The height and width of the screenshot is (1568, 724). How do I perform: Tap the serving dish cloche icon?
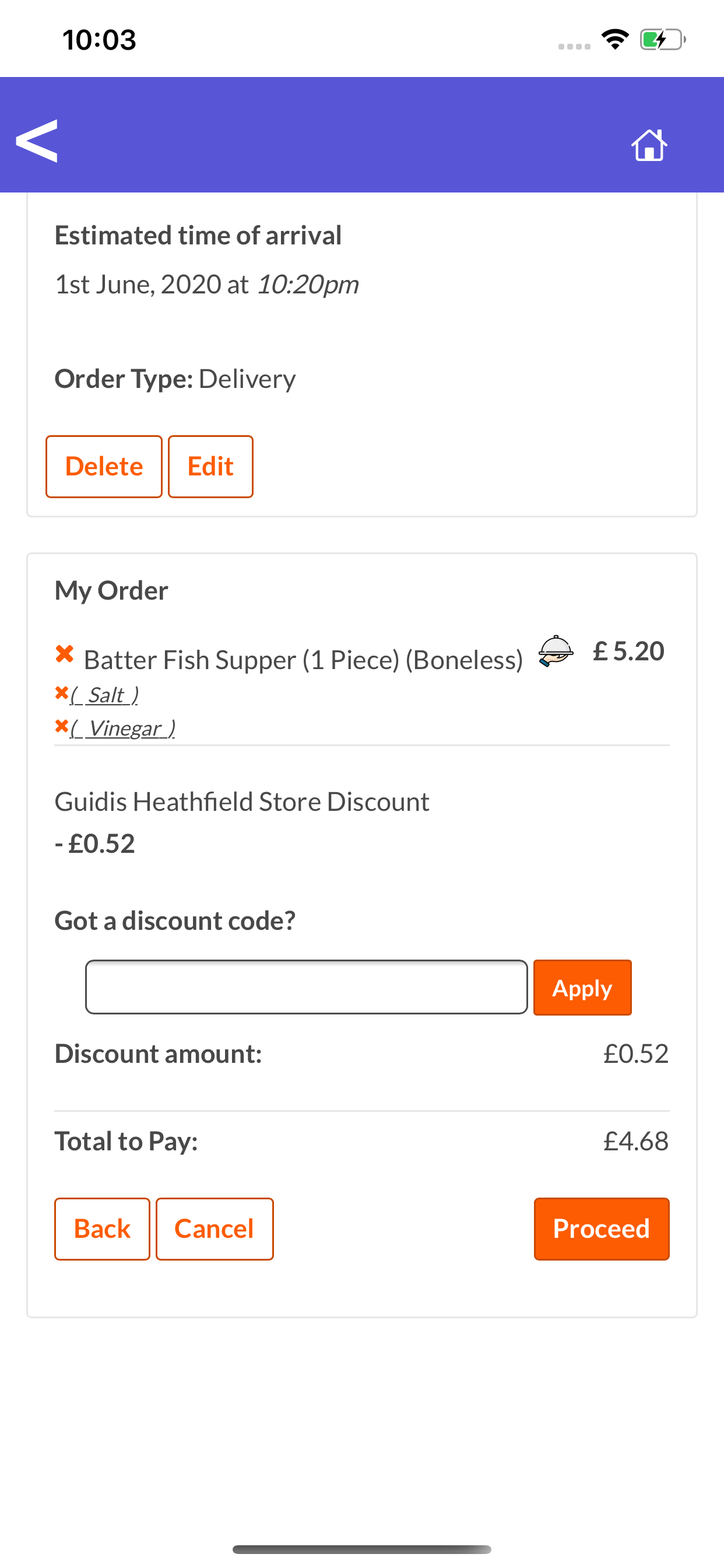[x=556, y=652]
